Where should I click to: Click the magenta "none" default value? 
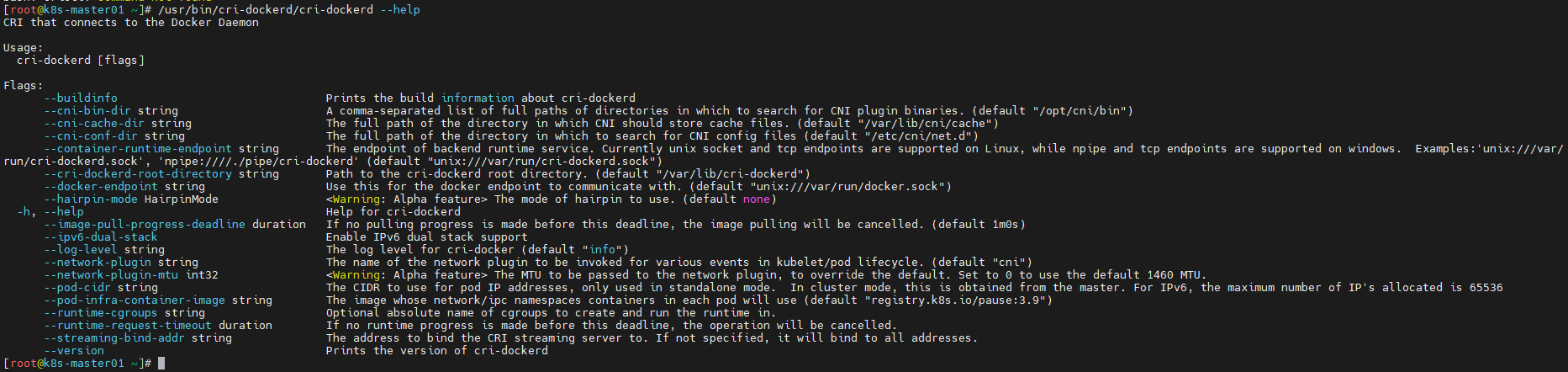pyautogui.click(x=757, y=199)
